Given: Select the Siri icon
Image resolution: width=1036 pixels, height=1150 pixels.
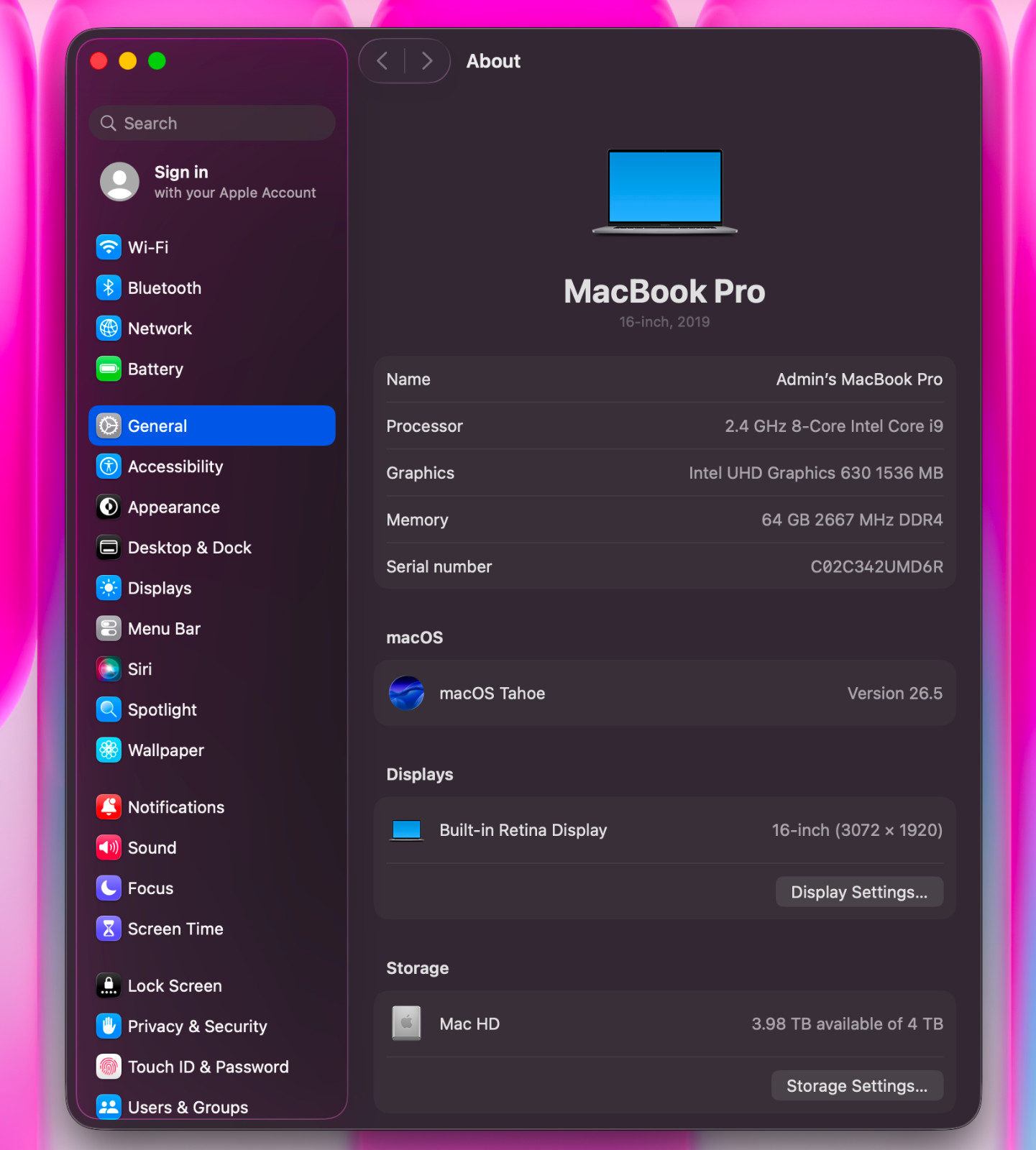Looking at the screenshot, I should [109, 669].
